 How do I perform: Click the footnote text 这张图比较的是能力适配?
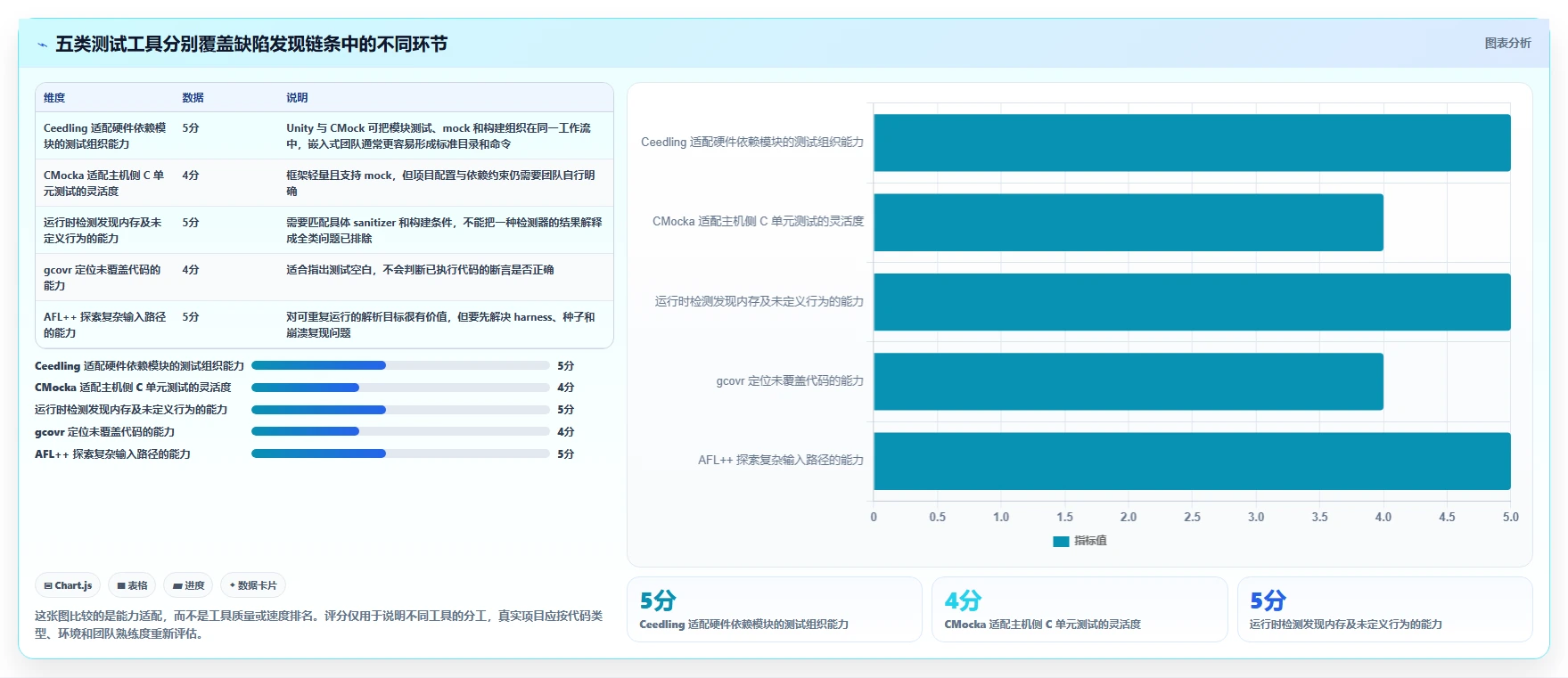tap(319, 625)
